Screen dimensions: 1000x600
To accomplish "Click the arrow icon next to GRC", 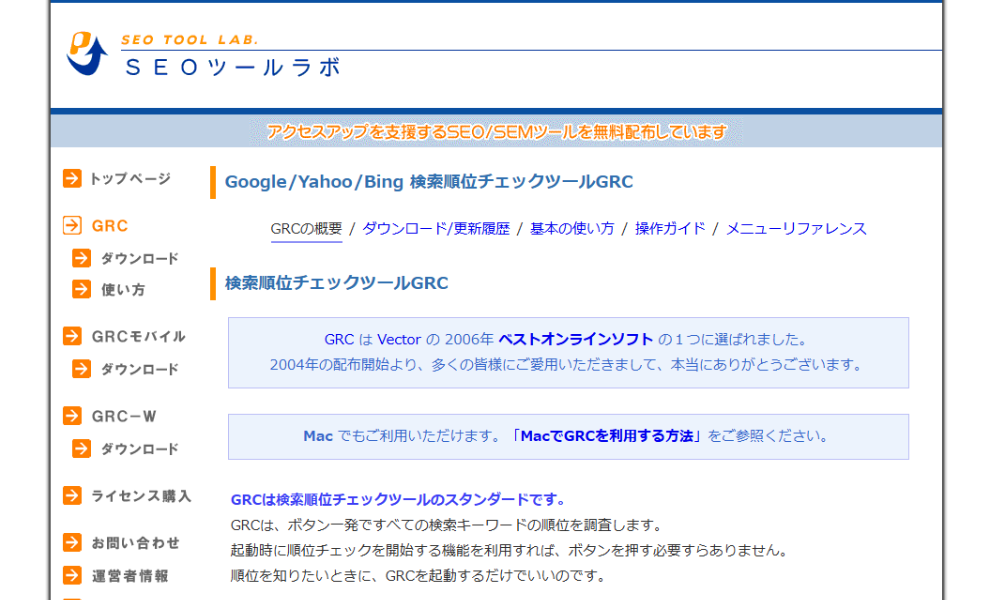I will click(72, 226).
